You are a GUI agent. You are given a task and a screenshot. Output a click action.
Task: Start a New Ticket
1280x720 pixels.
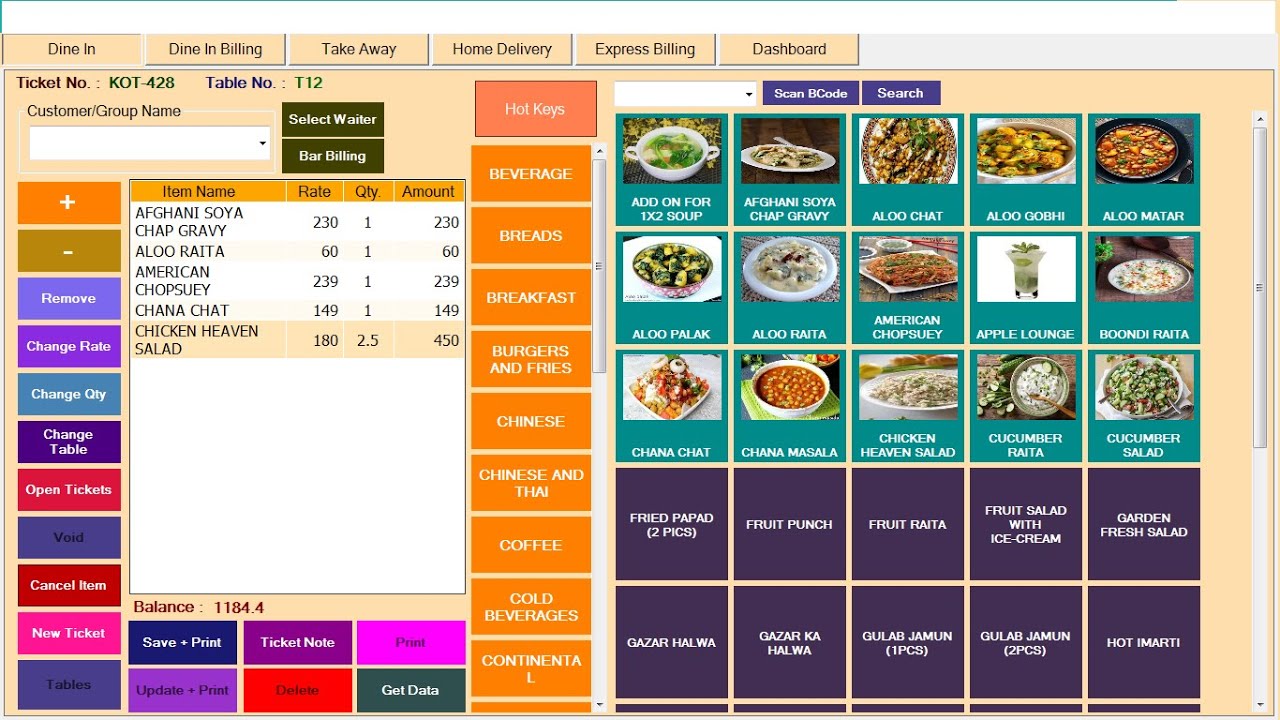point(69,634)
